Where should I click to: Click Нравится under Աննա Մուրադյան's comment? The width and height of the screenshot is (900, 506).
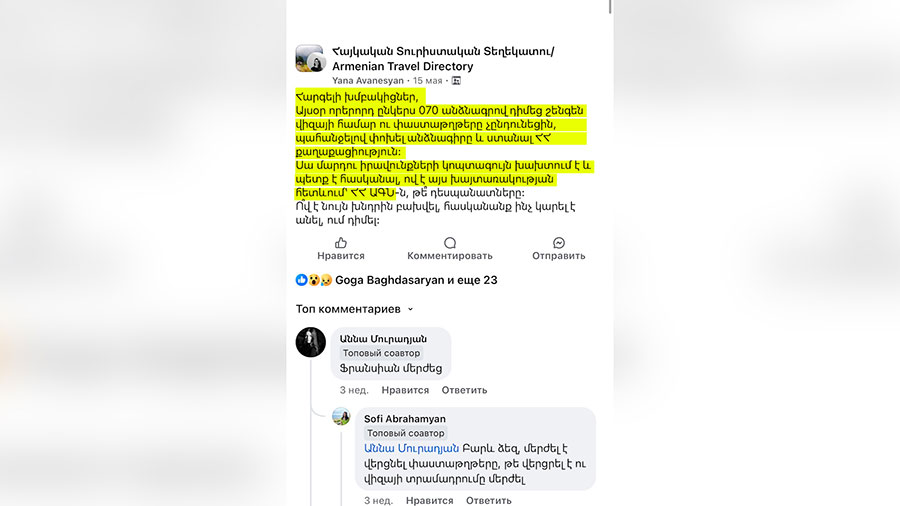405,390
